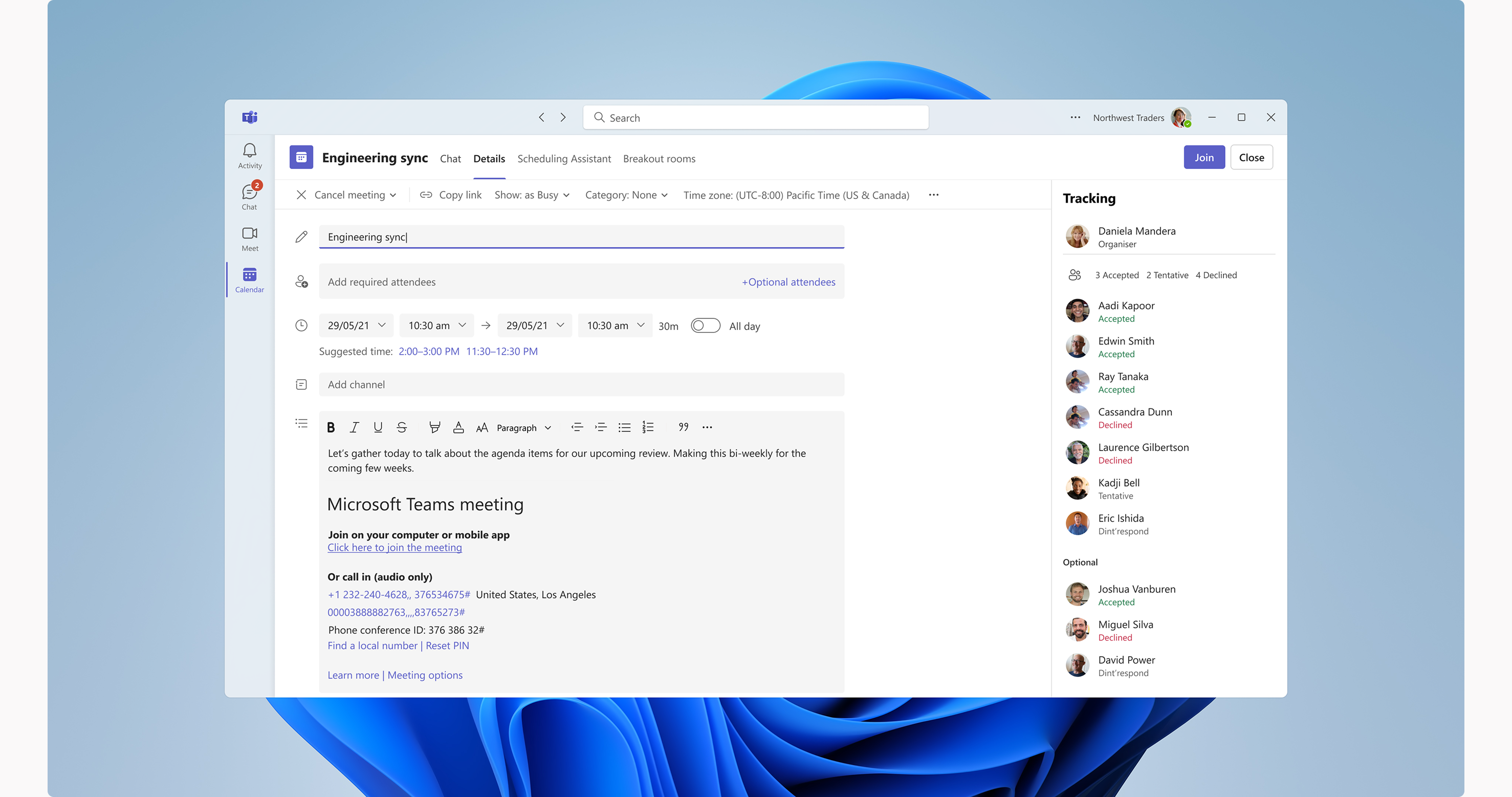Open Meet in the sidebar
This screenshot has width=1512, height=797.
250,239
